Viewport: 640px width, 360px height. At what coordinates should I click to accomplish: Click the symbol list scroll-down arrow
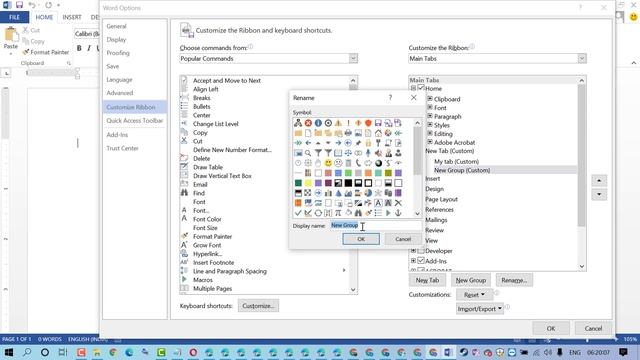click(x=417, y=213)
